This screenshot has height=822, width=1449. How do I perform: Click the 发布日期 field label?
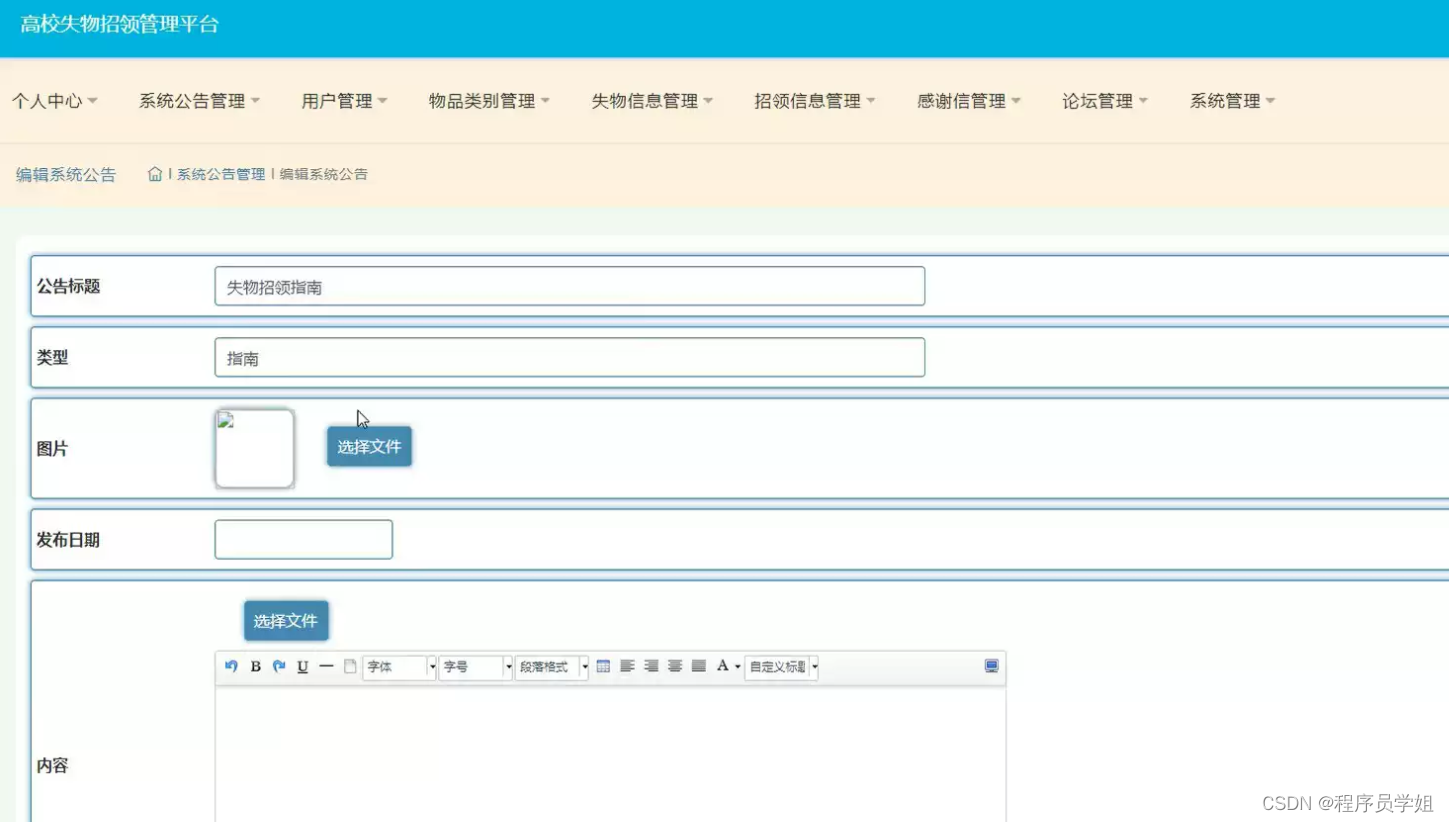tap(68, 540)
